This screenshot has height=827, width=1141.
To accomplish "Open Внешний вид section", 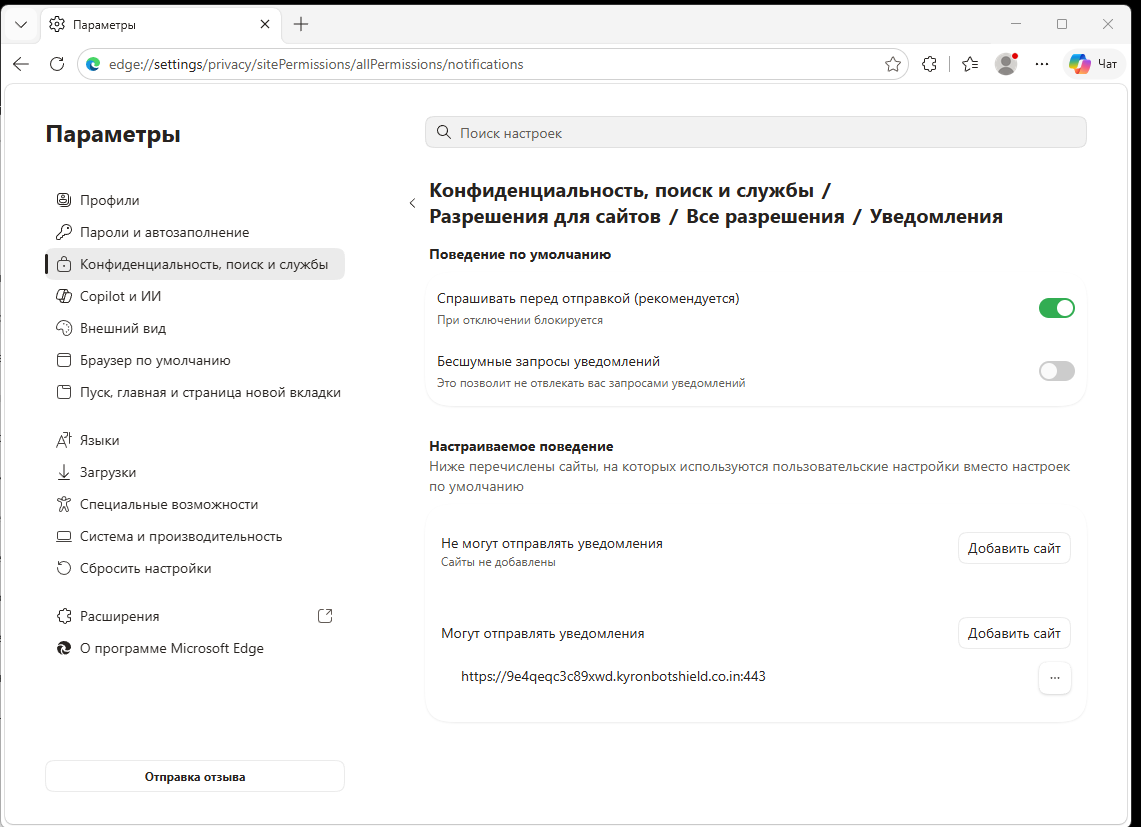I will (195, 328).
